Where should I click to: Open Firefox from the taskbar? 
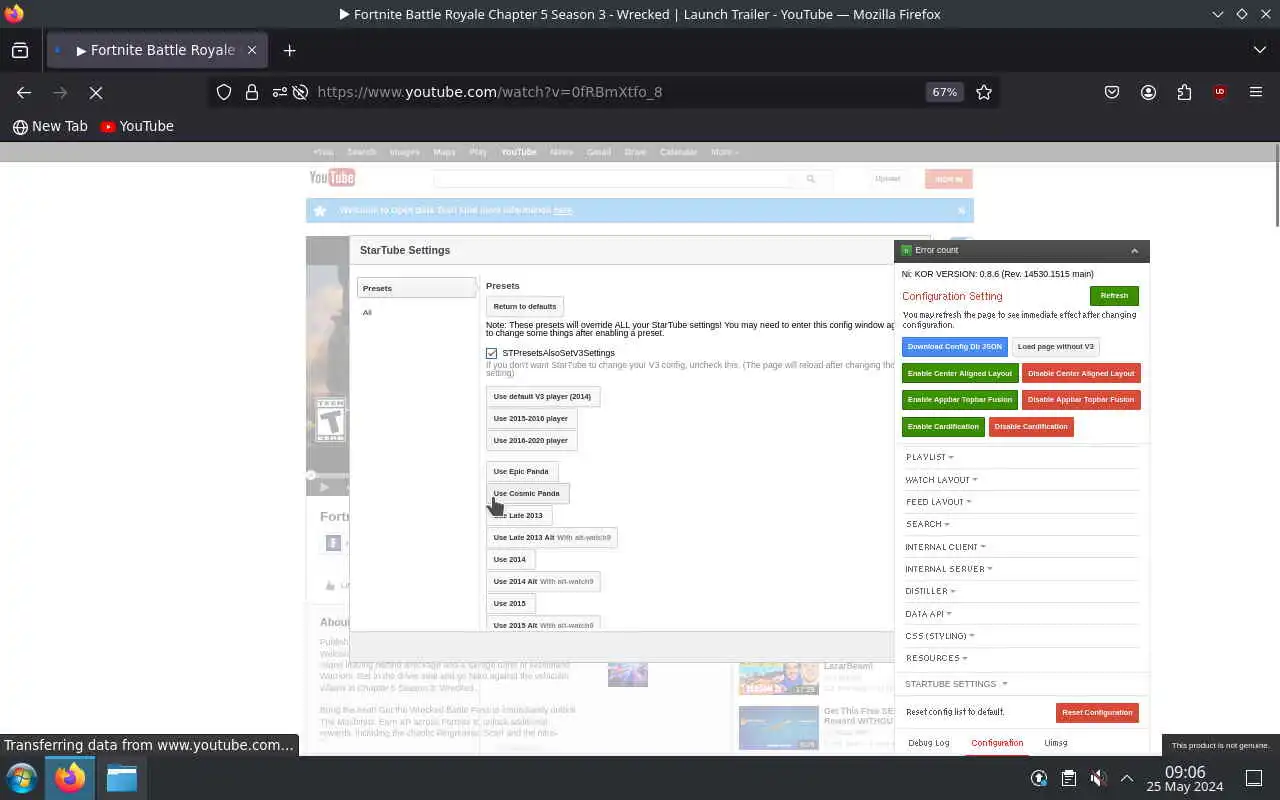click(70, 778)
